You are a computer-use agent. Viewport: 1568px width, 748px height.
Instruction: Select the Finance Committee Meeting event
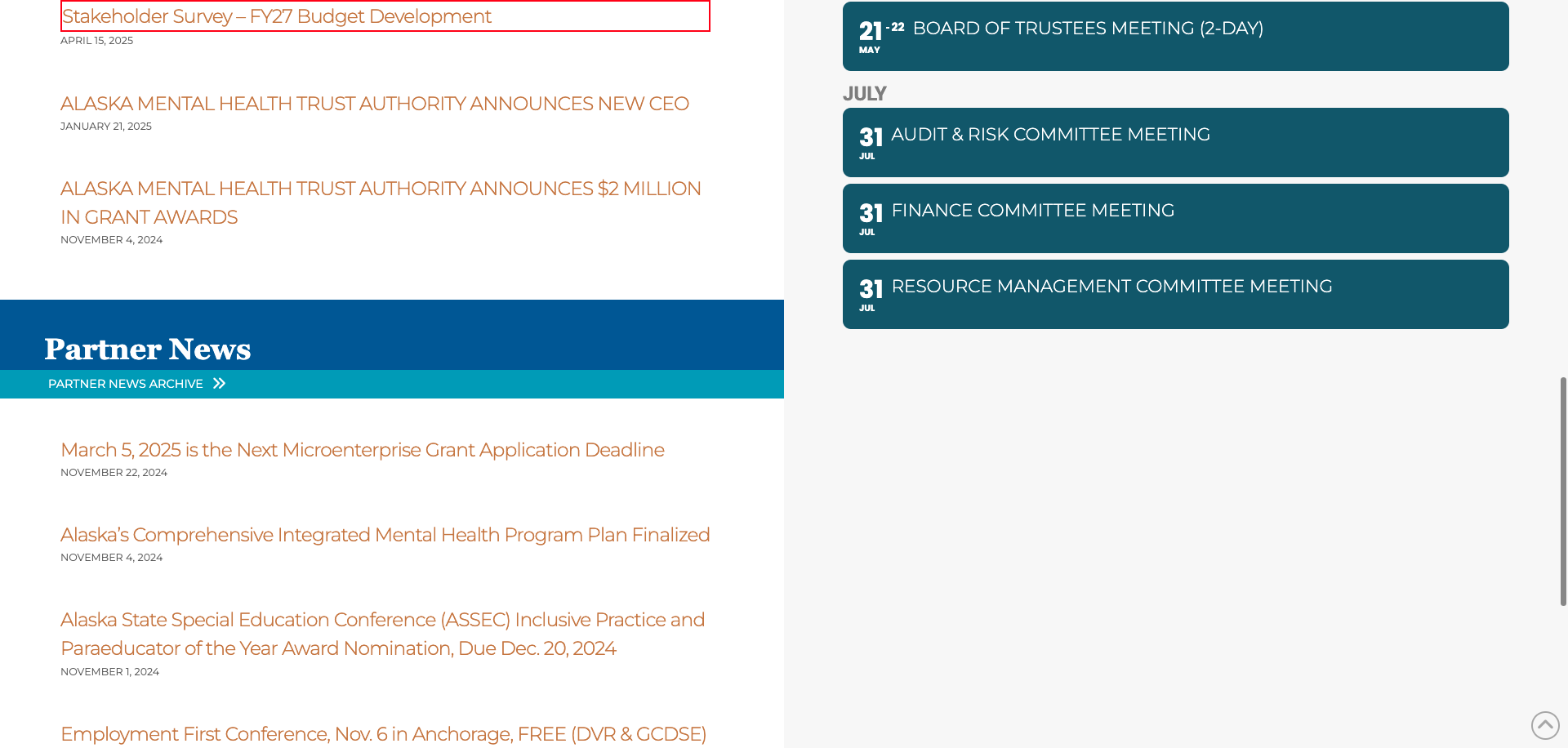[x=1032, y=211]
